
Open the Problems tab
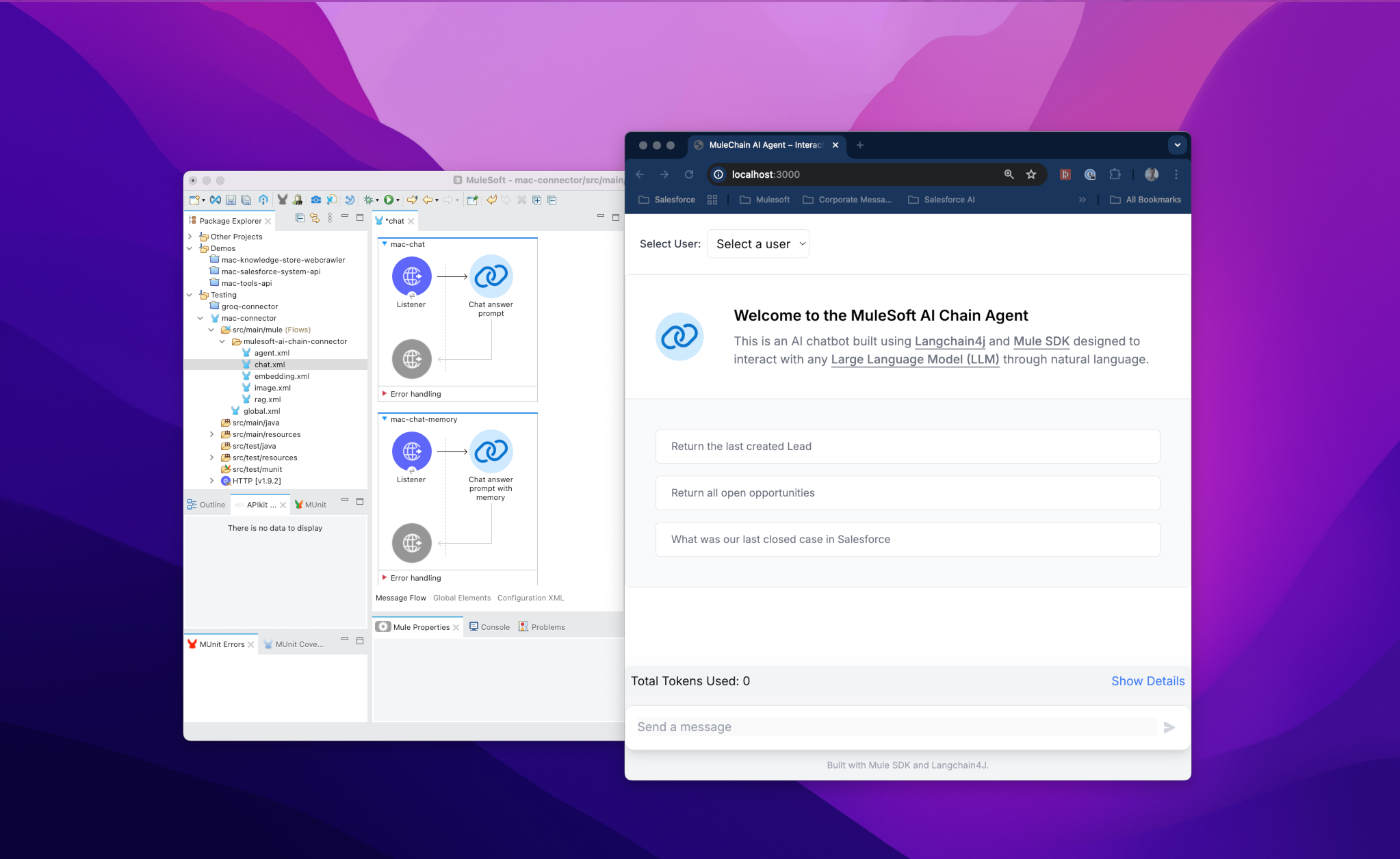click(542, 627)
